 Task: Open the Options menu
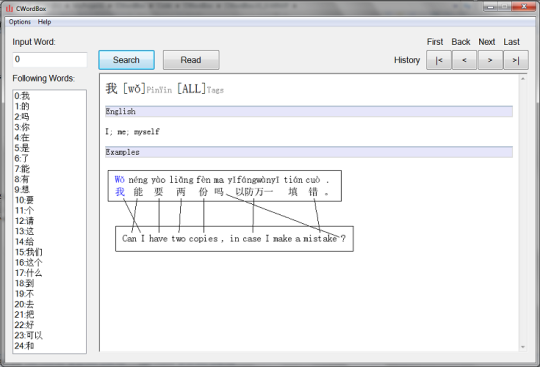20,22
